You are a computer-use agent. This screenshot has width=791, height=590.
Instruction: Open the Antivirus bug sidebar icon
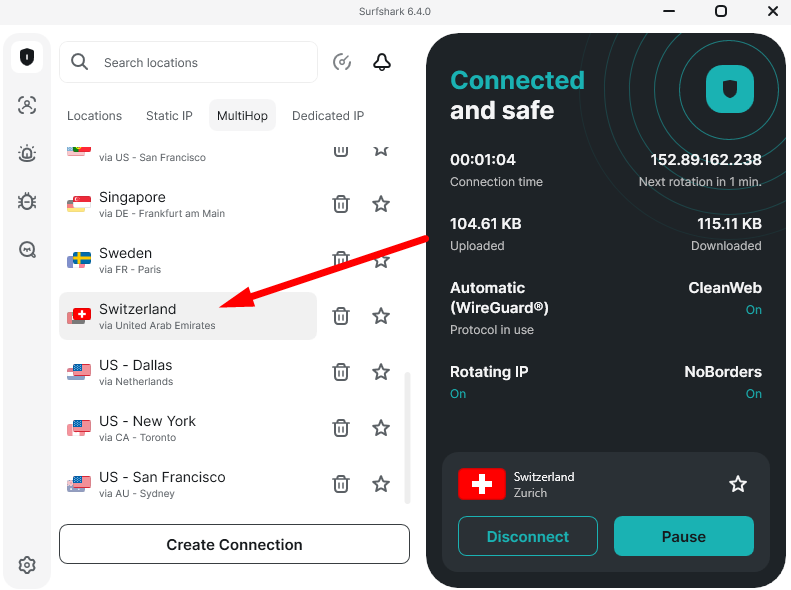[27, 201]
